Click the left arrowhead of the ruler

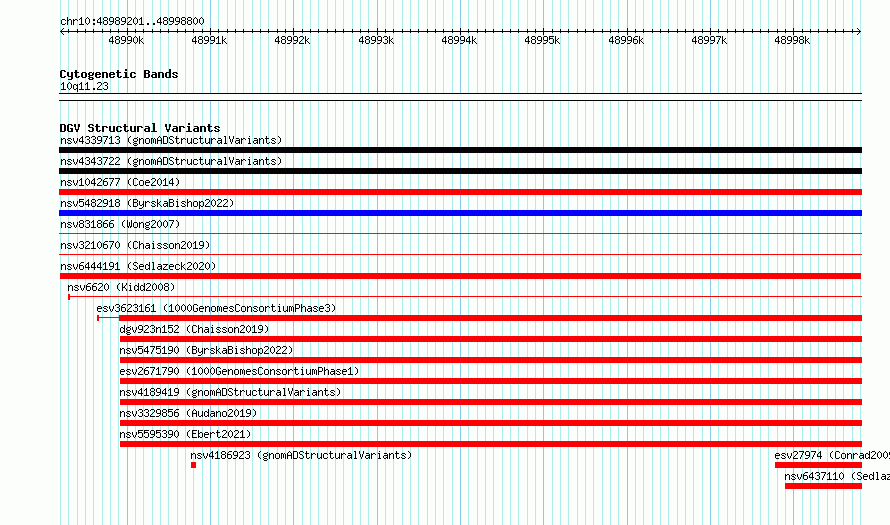click(x=62, y=32)
